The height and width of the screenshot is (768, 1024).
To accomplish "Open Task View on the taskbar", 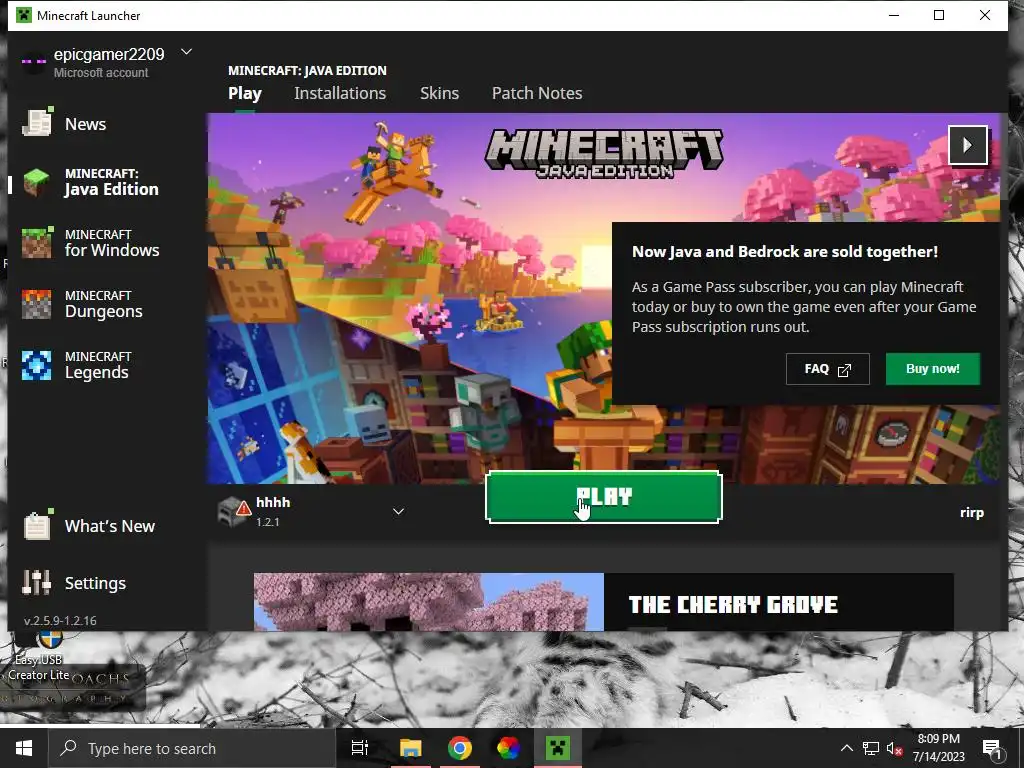I will (360, 748).
